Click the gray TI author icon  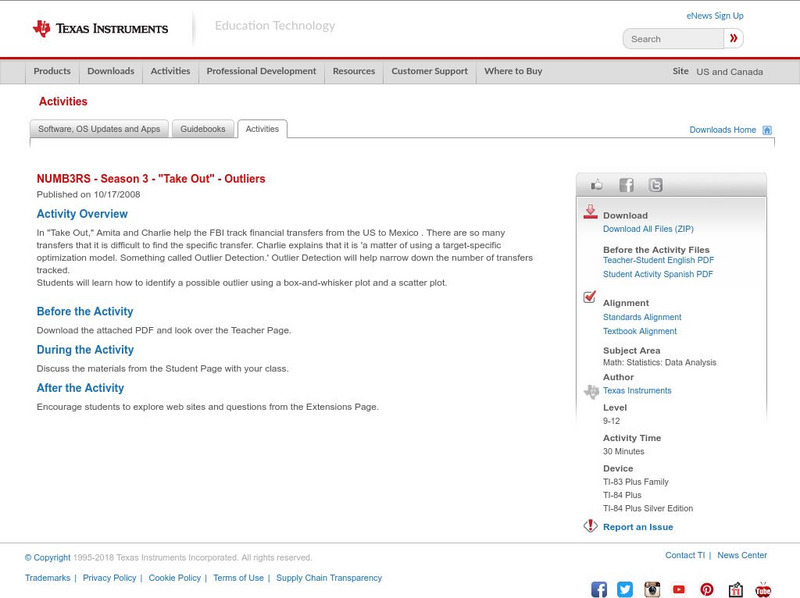point(591,391)
